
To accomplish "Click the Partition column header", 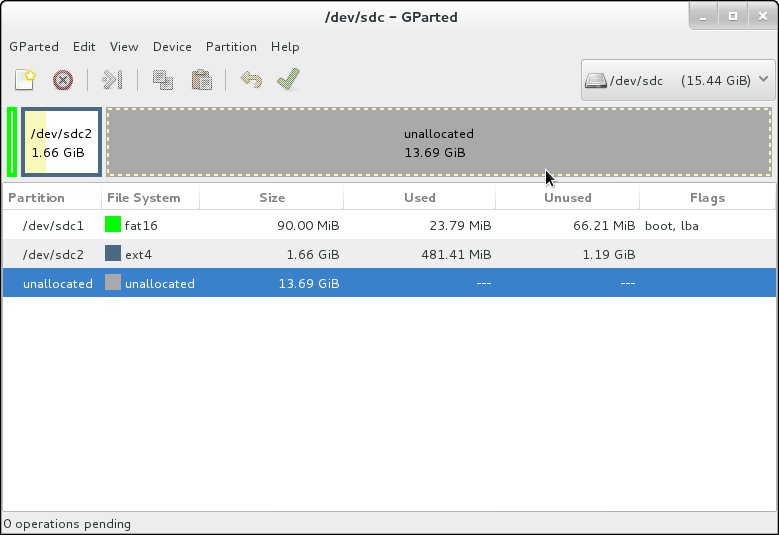I will [x=52, y=198].
